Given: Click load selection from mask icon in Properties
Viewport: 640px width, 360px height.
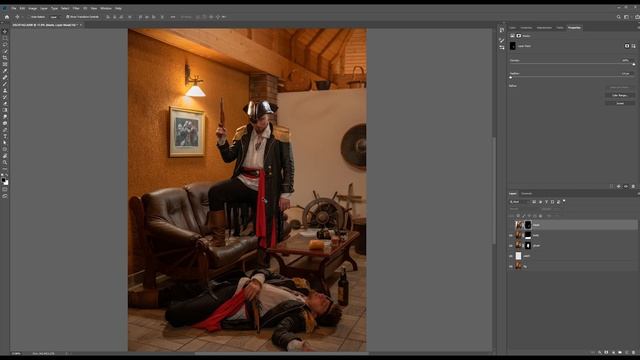Looking at the screenshot, I should point(611,186).
